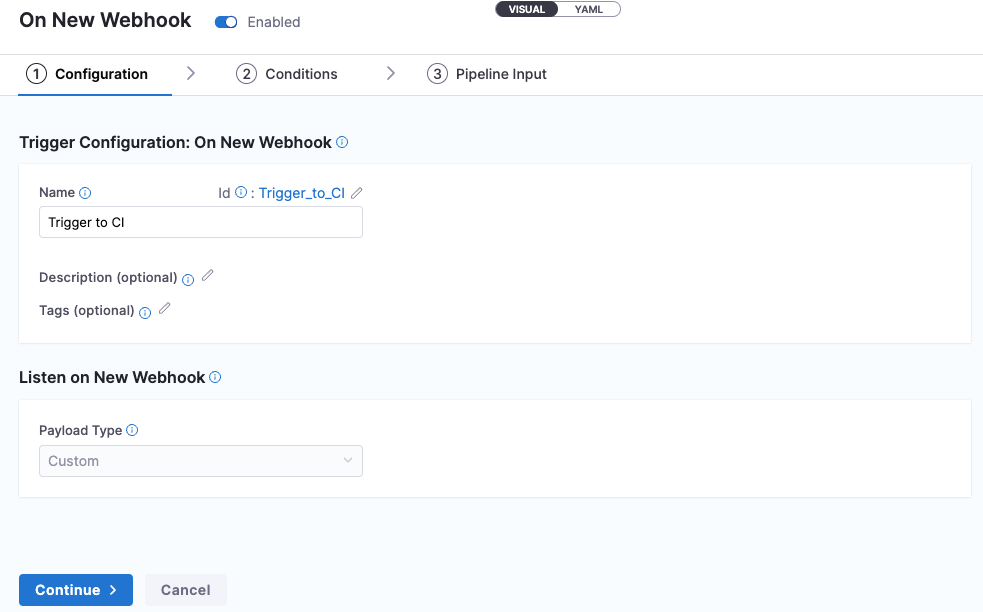This screenshot has width=983, height=612.
Task: Toggle the Enabled switch off
Action: click(226, 22)
